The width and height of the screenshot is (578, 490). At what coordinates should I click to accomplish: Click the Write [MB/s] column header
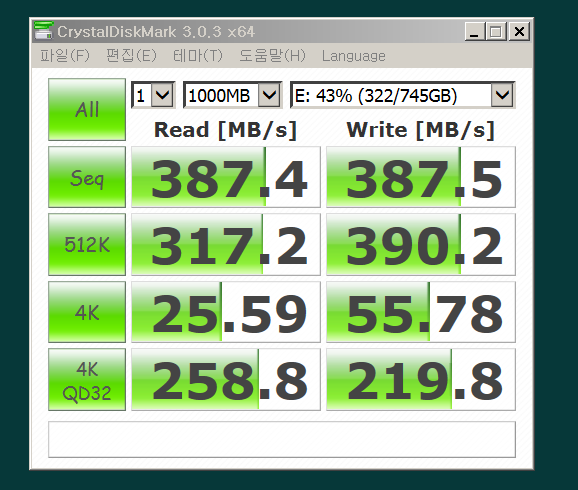pos(421,130)
